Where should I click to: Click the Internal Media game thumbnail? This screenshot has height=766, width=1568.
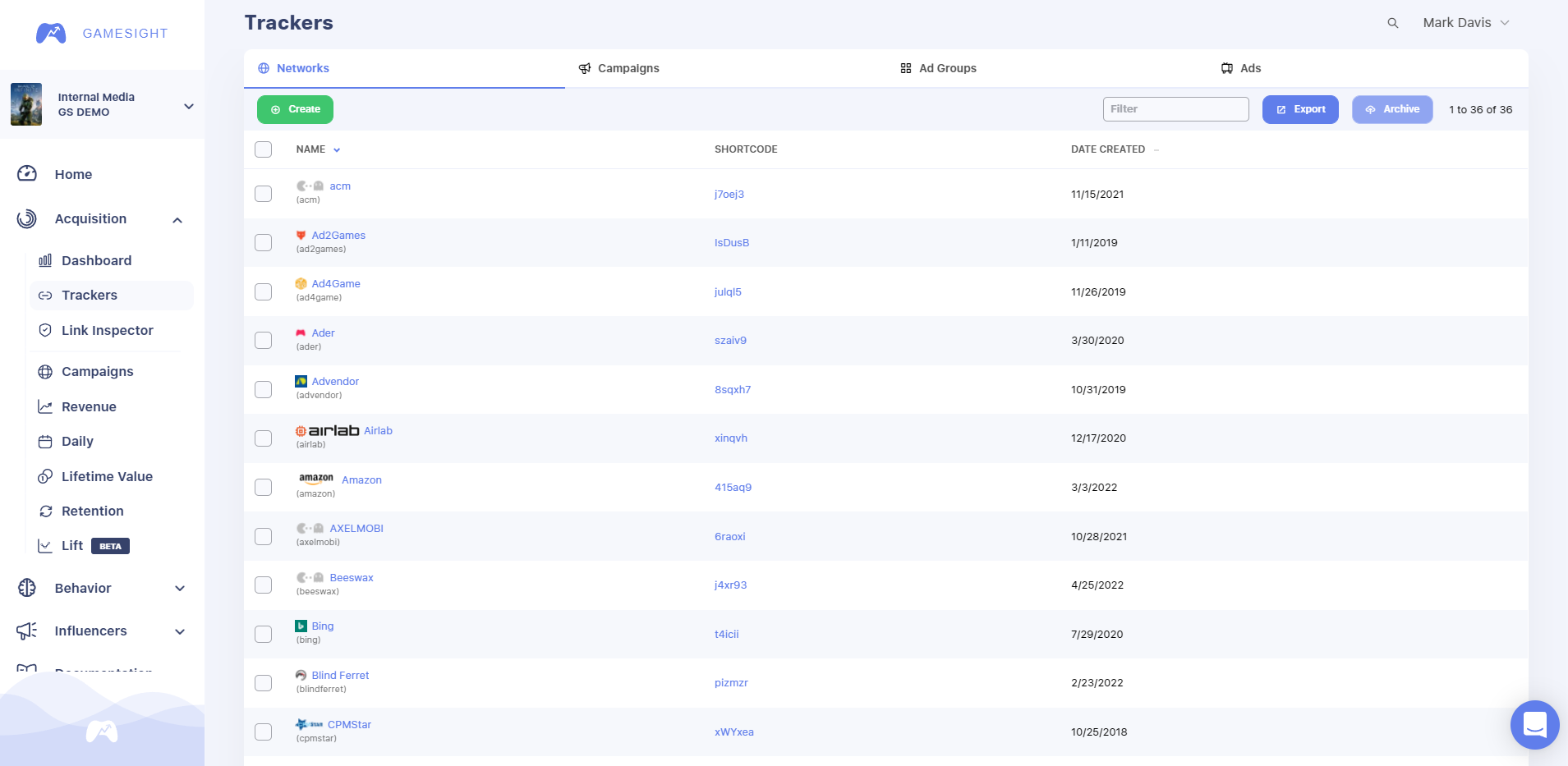[x=26, y=104]
